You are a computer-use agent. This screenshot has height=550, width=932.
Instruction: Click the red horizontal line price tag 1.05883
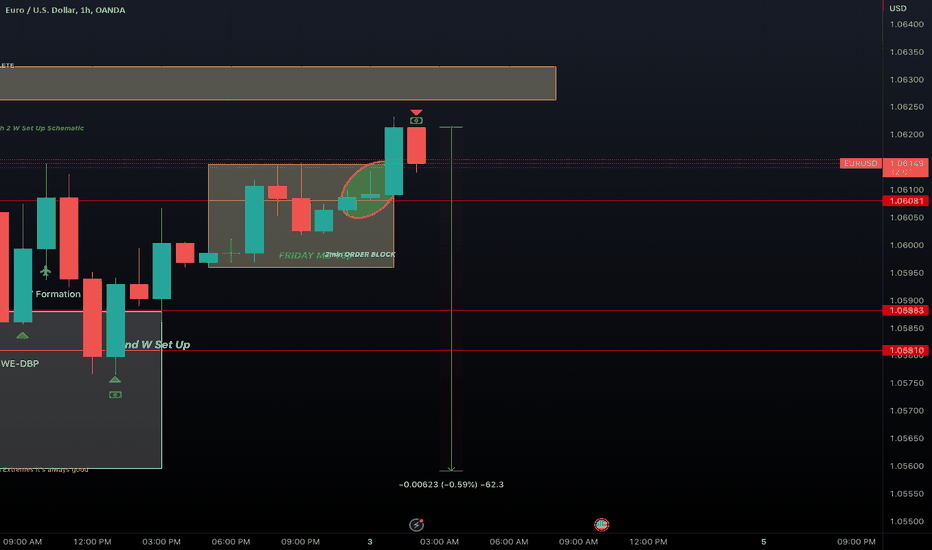[x=906, y=310]
